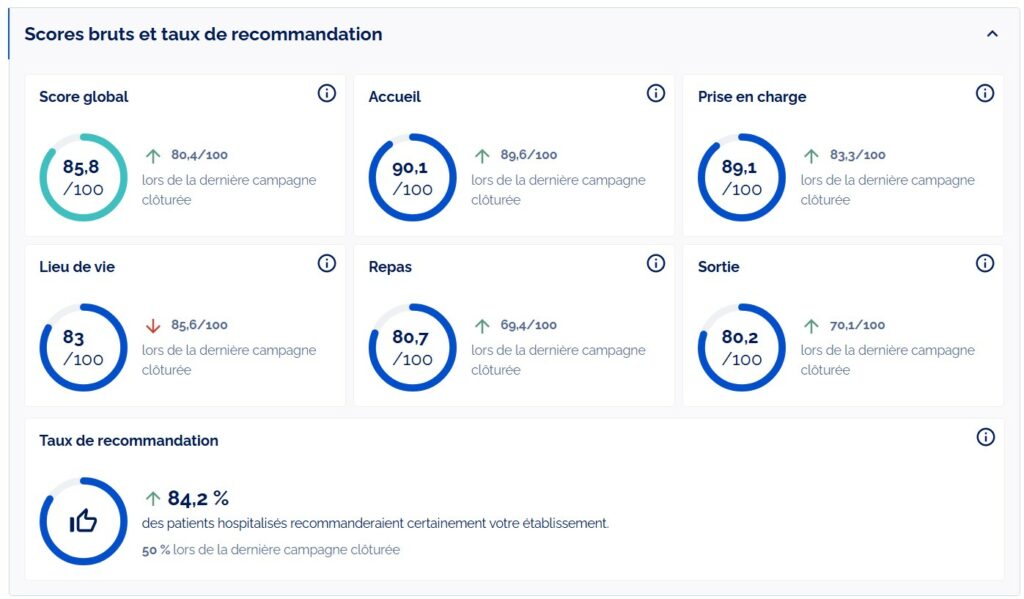Click info icon on Score global card
The width and height of the screenshot is (1024, 599).
pos(326,93)
